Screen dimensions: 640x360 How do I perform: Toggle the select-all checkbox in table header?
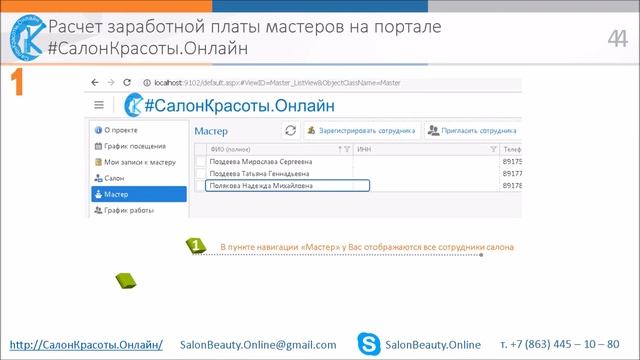pyautogui.click(x=200, y=149)
